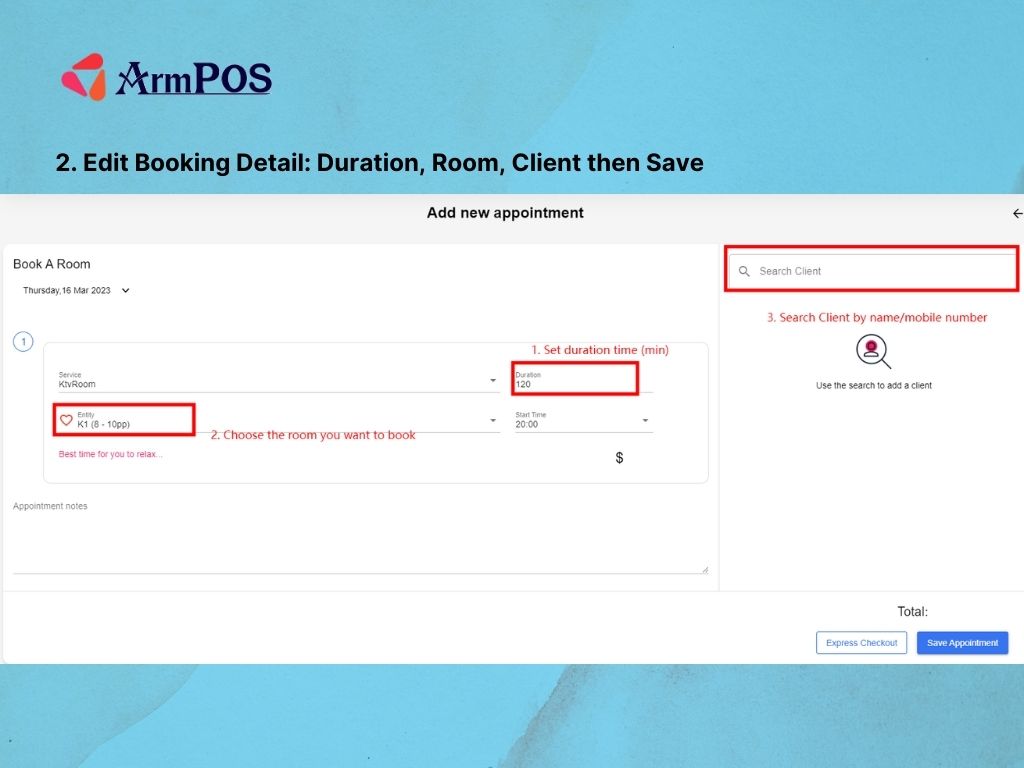Click the 'Best time for you to relax' text
The width and height of the screenshot is (1024, 768).
pos(110,454)
